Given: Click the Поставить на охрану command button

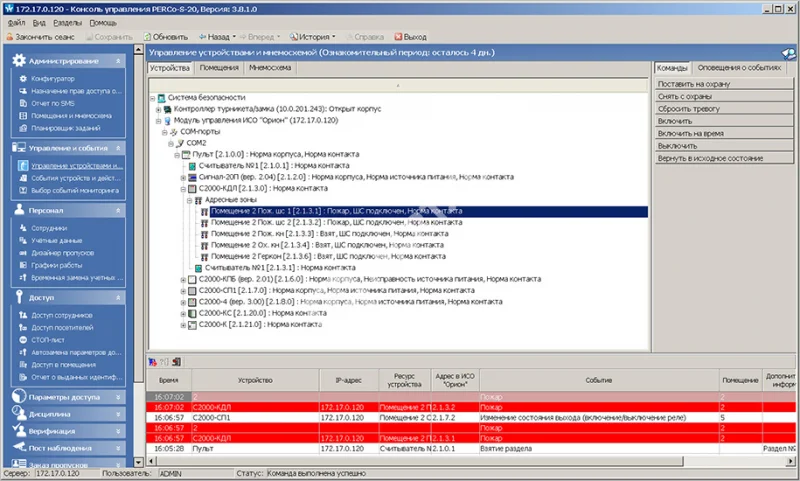Looking at the screenshot, I should tap(690, 85).
